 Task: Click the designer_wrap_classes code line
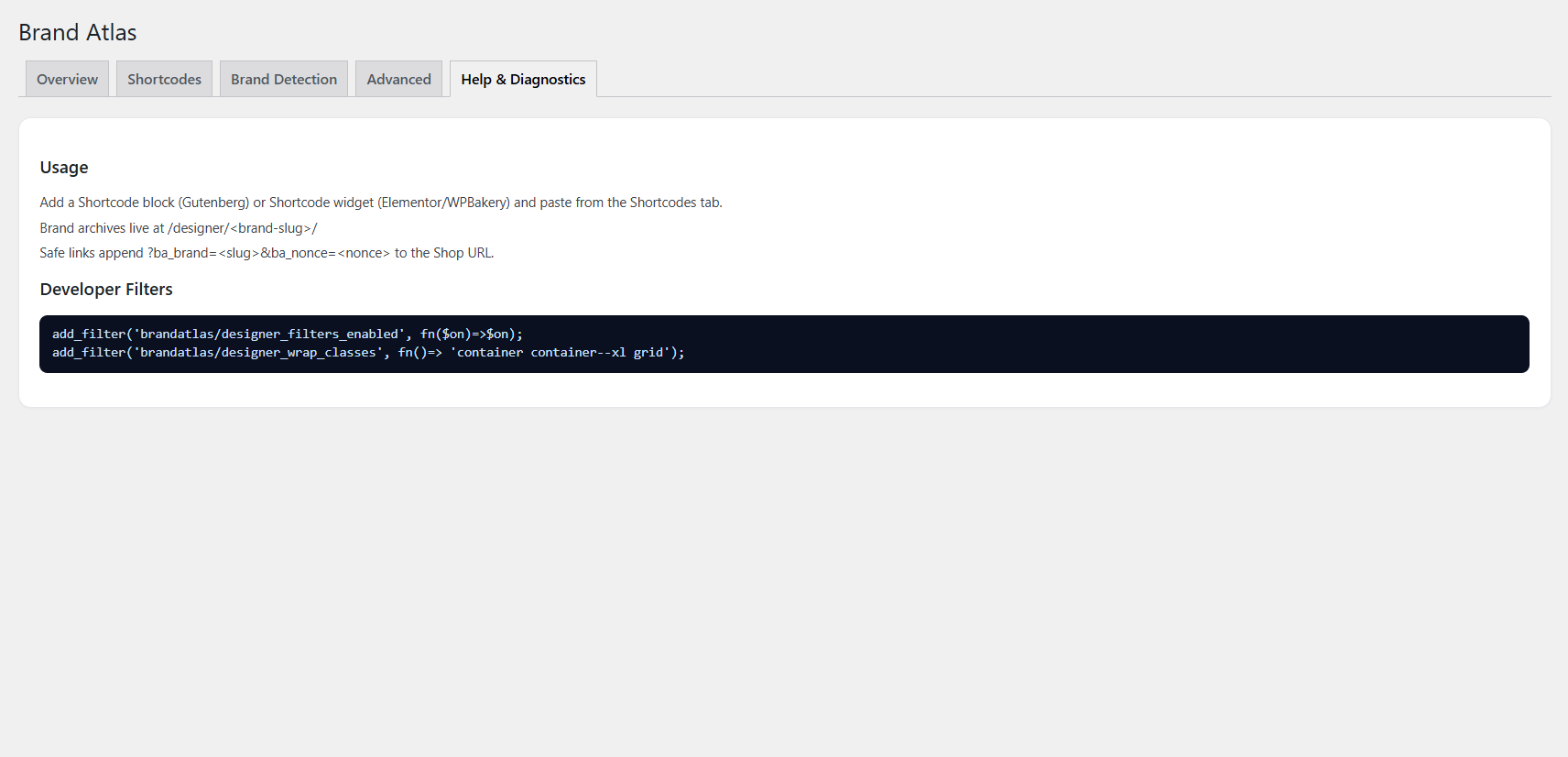pyautogui.click(x=368, y=353)
